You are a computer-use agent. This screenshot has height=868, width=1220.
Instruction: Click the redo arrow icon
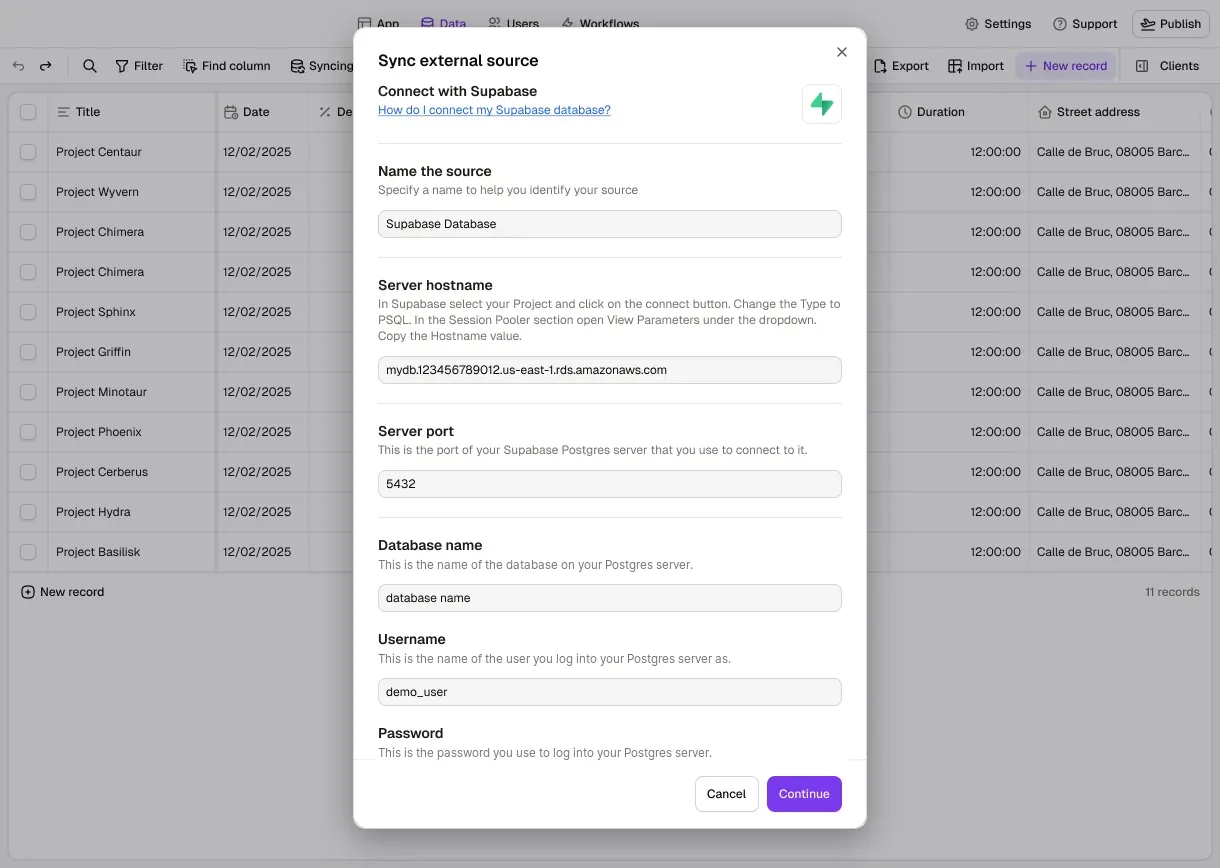click(x=45, y=66)
